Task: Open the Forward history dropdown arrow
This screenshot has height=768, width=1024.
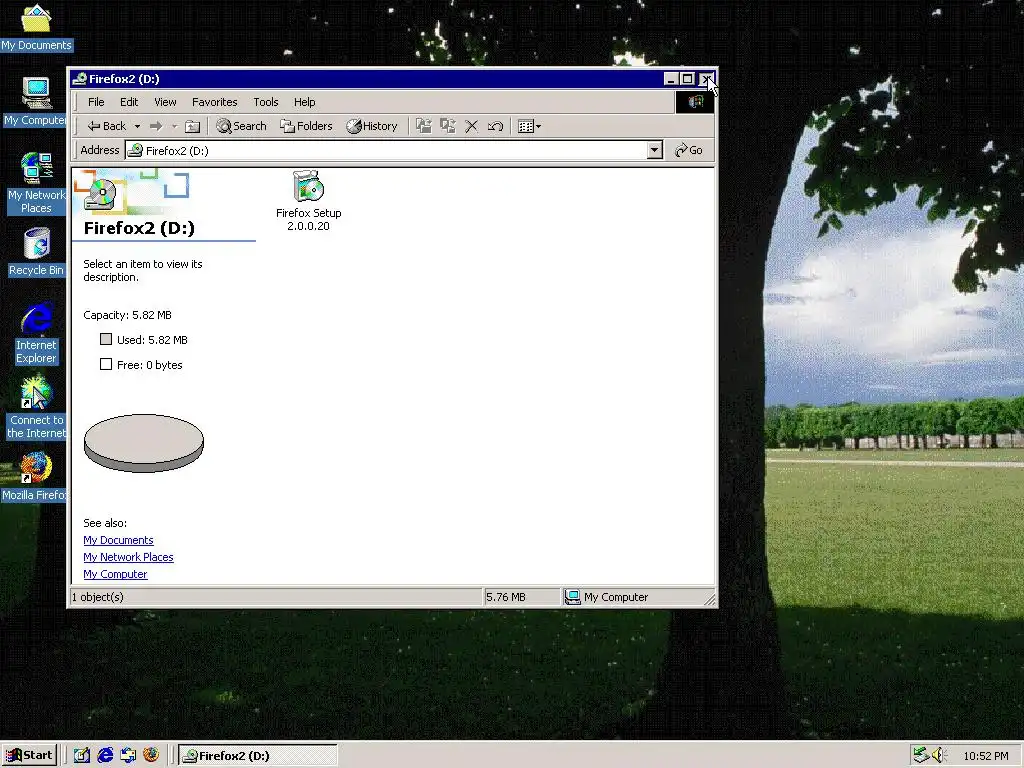Action: 174,126
